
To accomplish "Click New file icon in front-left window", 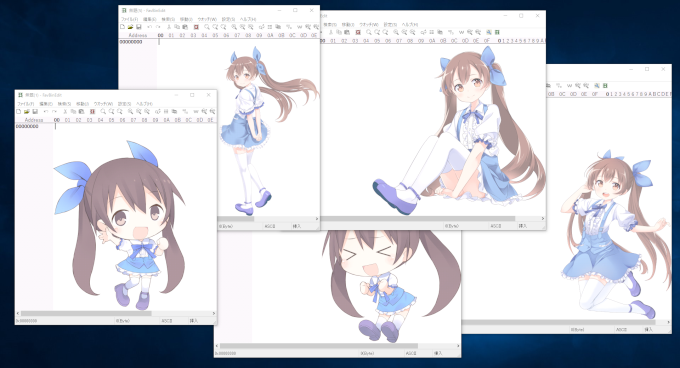I will point(19,112).
